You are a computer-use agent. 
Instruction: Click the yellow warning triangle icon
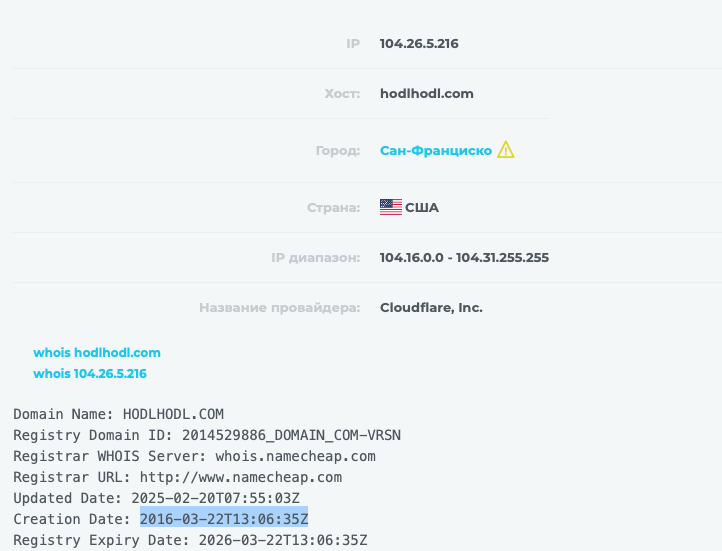pos(506,151)
